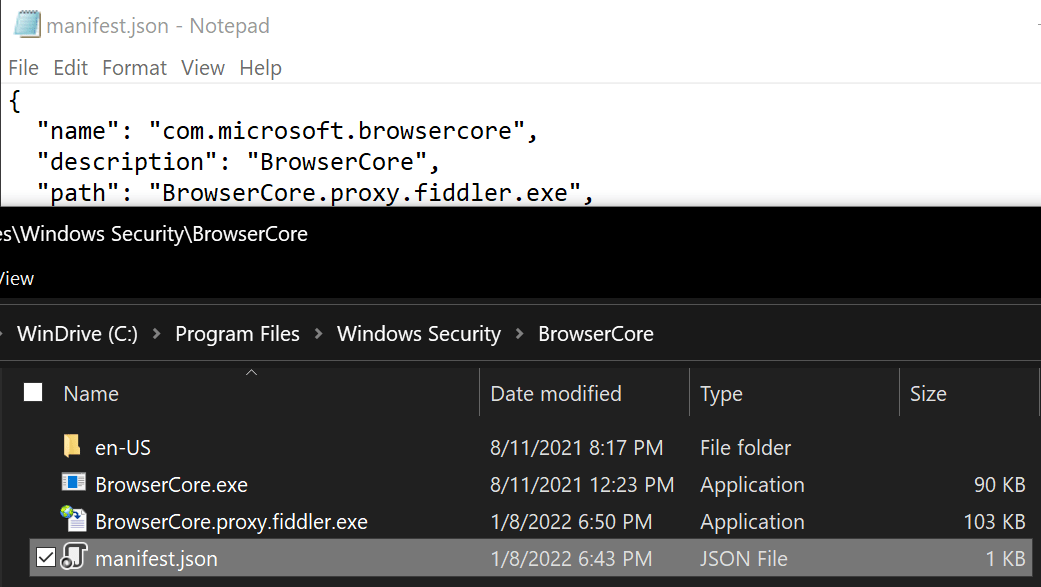
Task: Uncheck the manifest.json item checkbox
Action: tap(45, 557)
